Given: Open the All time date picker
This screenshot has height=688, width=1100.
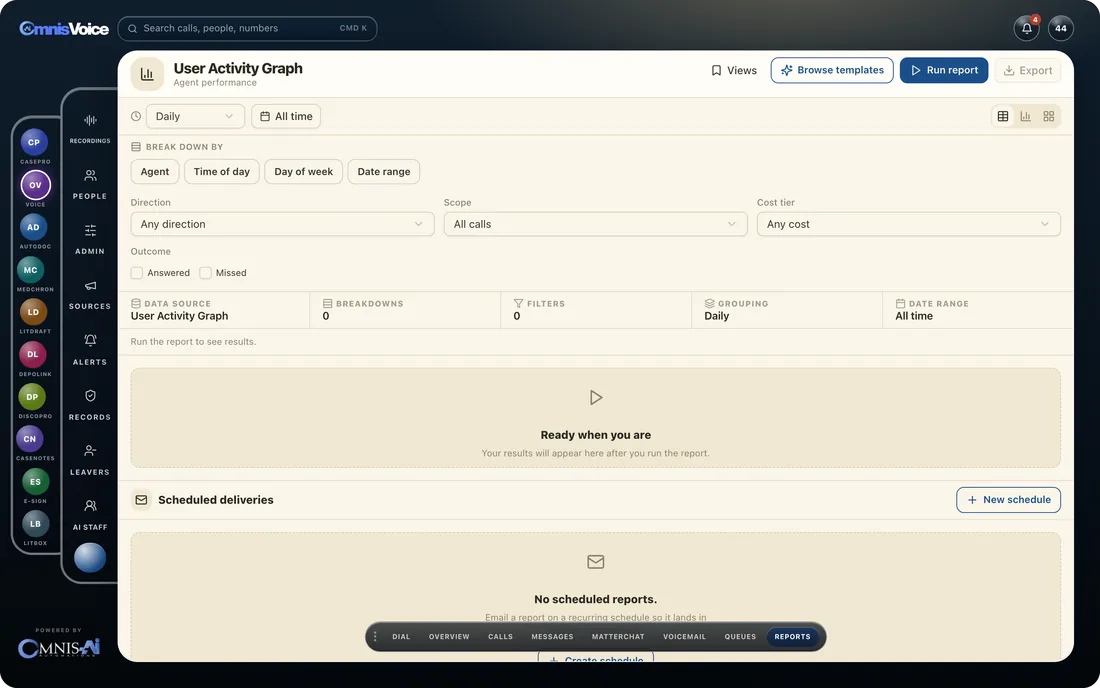Looking at the screenshot, I should point(286,116).
